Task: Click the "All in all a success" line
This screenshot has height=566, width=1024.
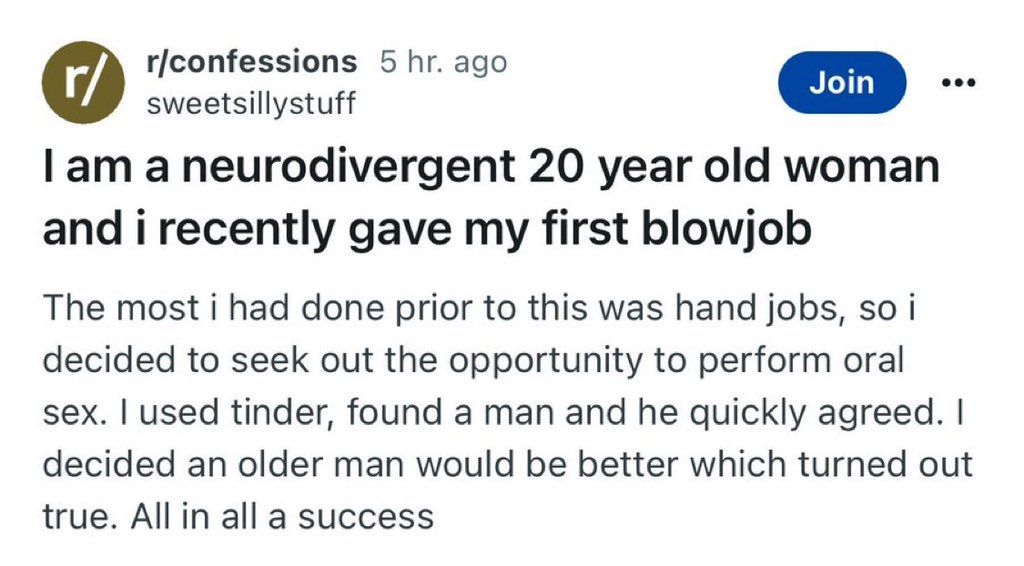Action: point(238,517)
